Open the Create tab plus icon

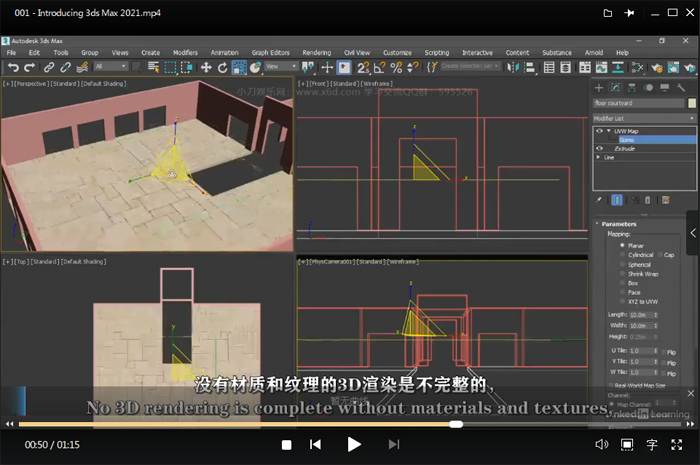[x=600, y=88]
